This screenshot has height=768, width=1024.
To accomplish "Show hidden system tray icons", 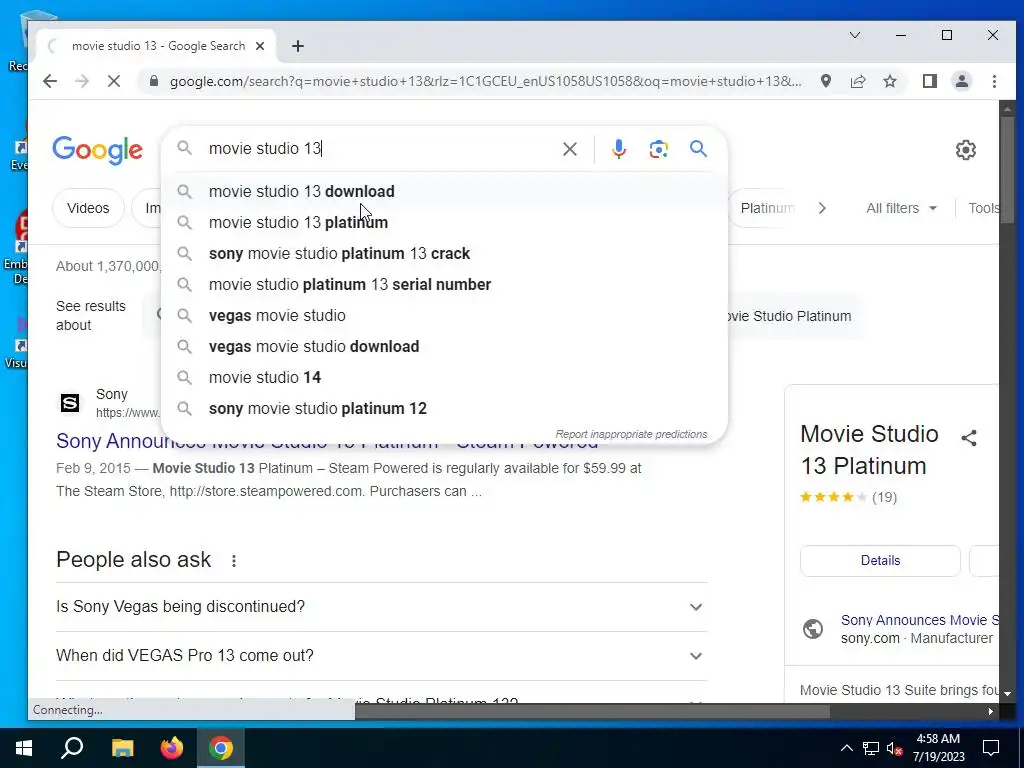I will coord(846,748).
